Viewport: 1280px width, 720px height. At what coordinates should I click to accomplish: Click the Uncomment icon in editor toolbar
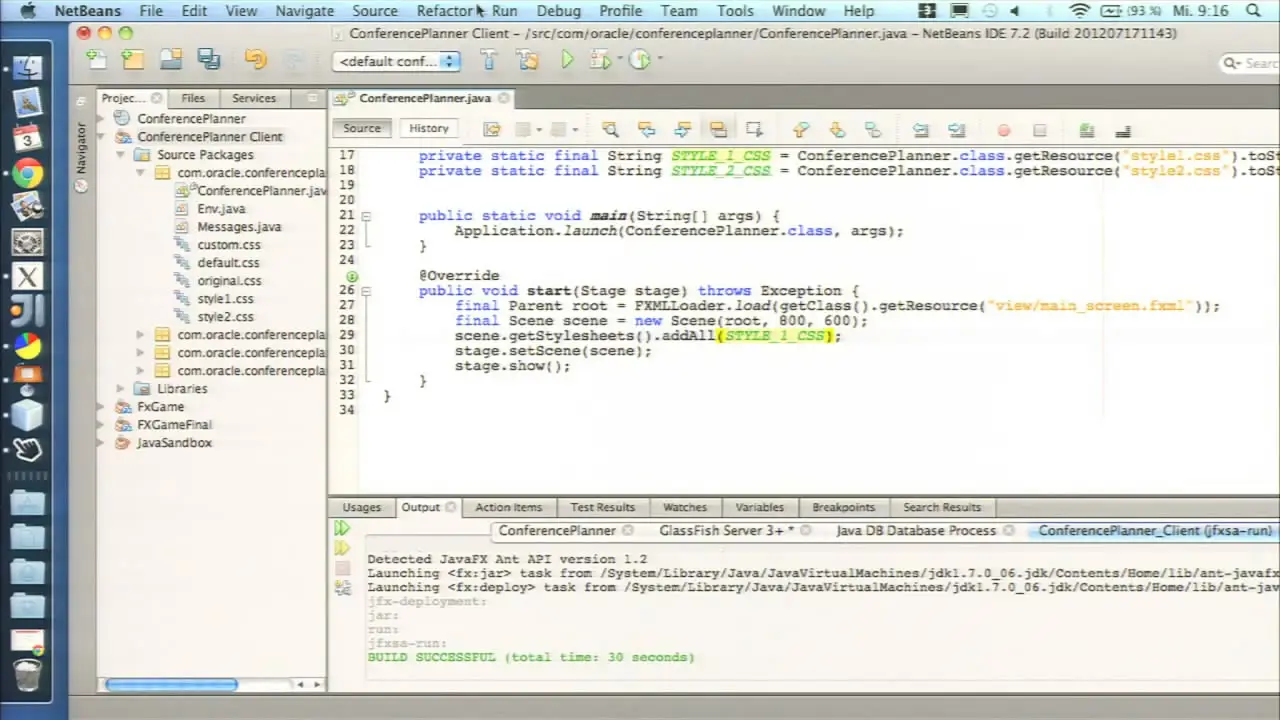1122,130
